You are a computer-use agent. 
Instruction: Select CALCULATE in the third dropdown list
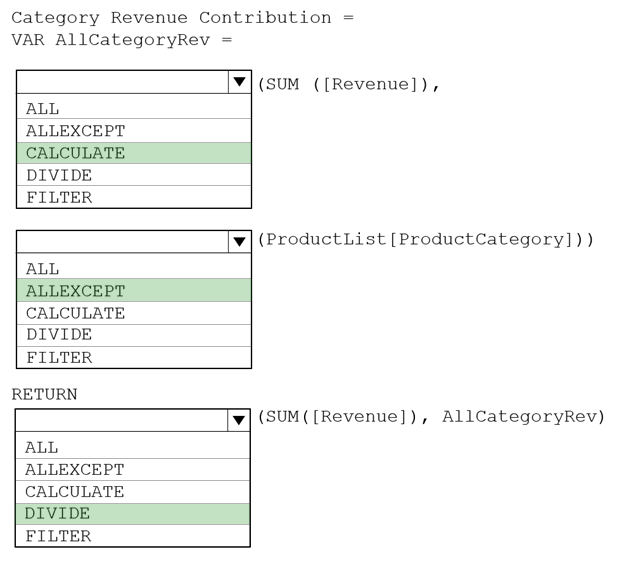[133, 492]
